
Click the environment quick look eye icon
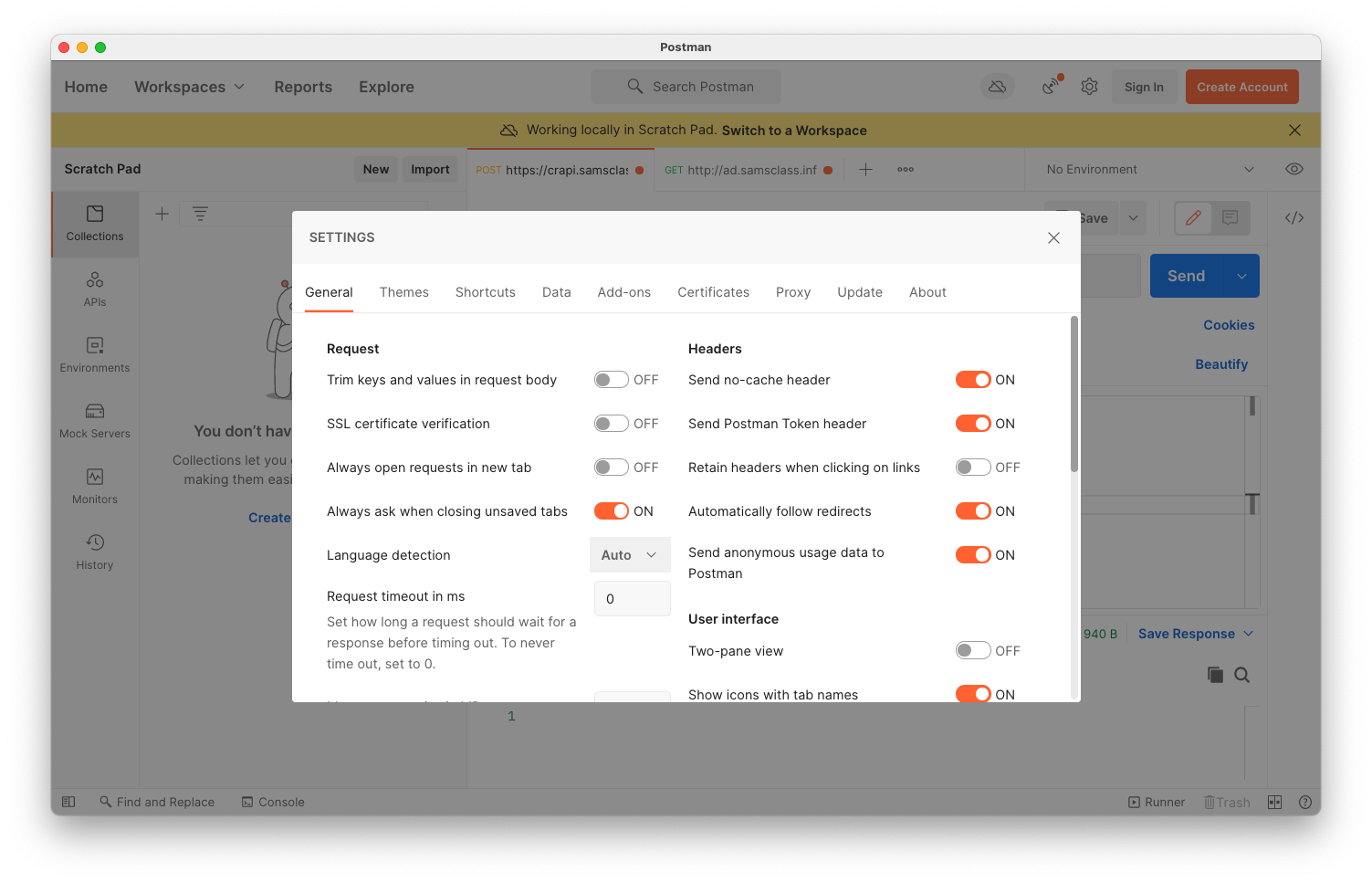point(1294,169)
